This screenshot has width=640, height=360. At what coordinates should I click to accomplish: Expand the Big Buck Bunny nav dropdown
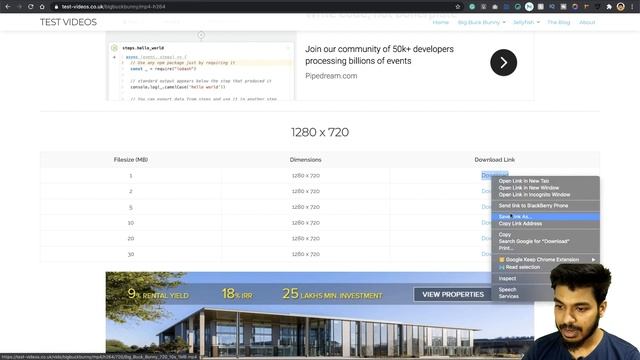[x=482, y=22]
